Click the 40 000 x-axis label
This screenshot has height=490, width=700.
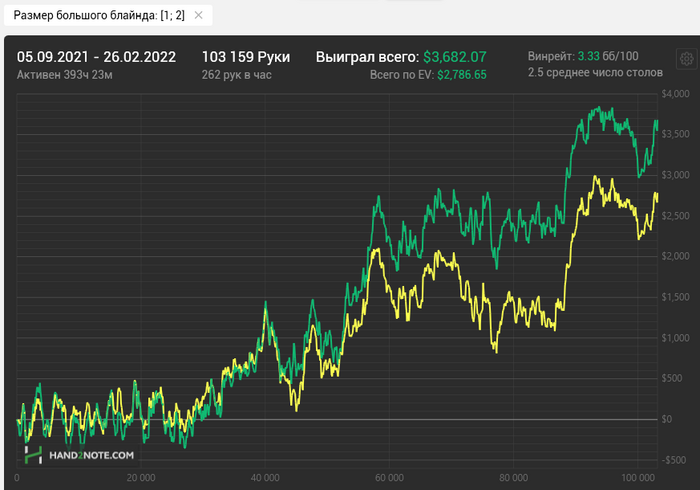(265, 478)
